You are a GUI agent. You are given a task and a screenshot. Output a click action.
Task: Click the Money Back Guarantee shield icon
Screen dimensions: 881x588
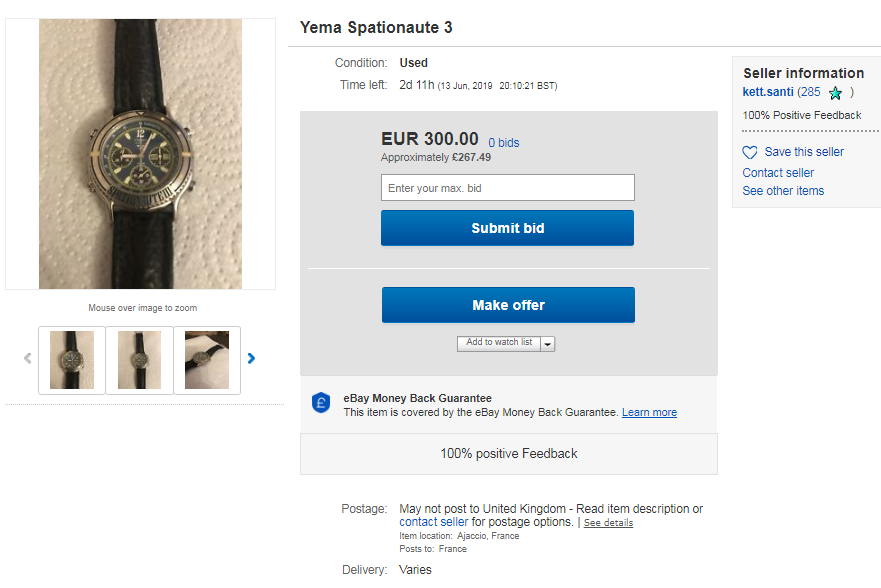point(321,404)
